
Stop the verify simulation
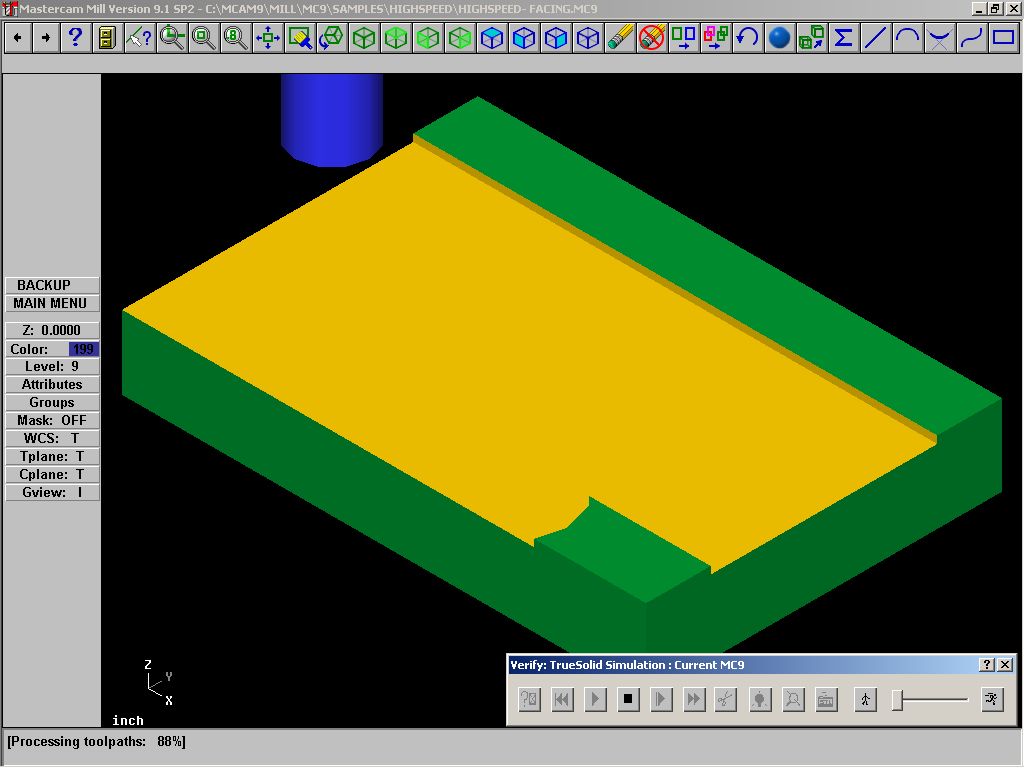[x=628, y=699]
